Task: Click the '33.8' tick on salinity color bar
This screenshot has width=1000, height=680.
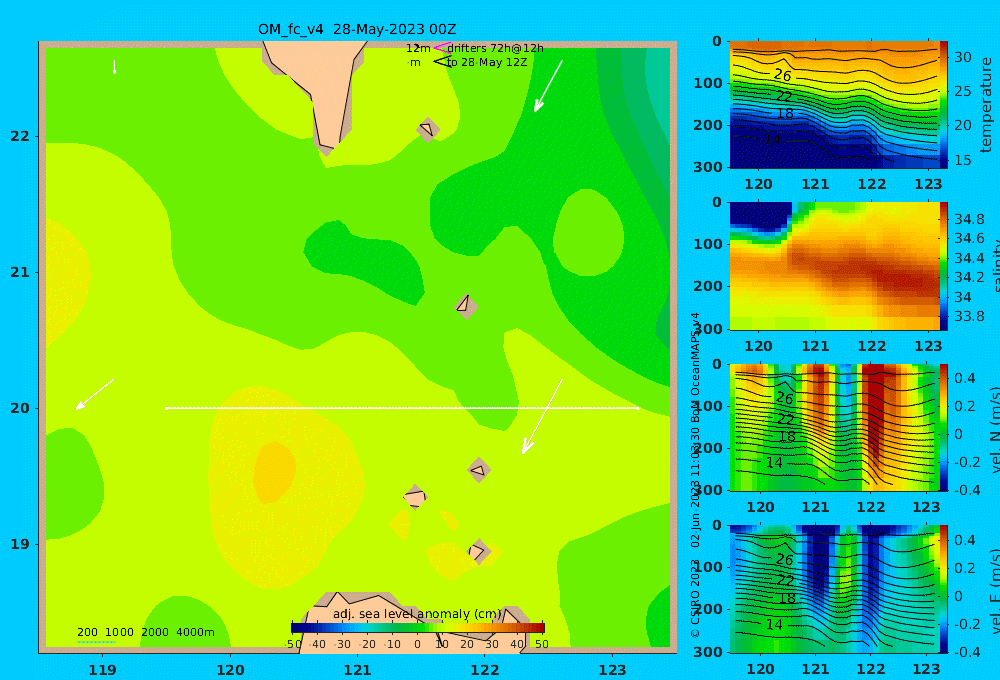Action: click(969, 316)
